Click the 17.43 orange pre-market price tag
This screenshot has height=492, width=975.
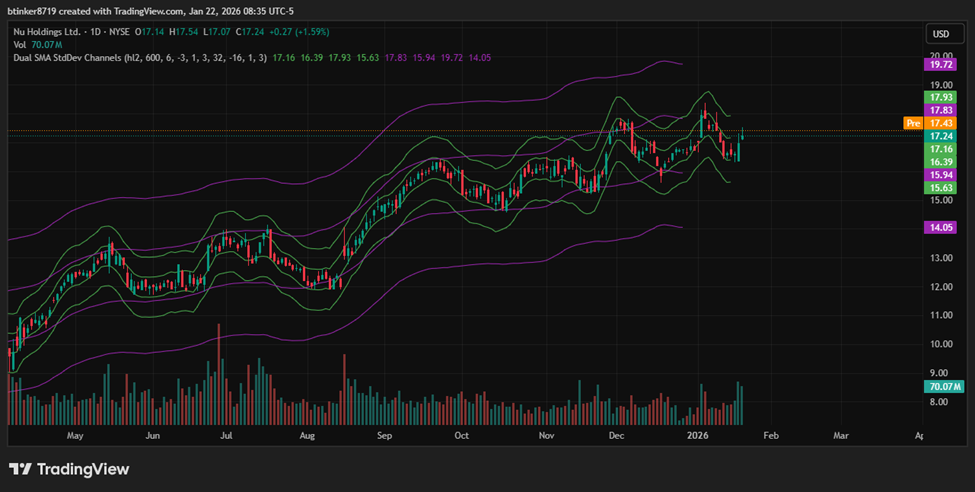click(x=942, y=123)
